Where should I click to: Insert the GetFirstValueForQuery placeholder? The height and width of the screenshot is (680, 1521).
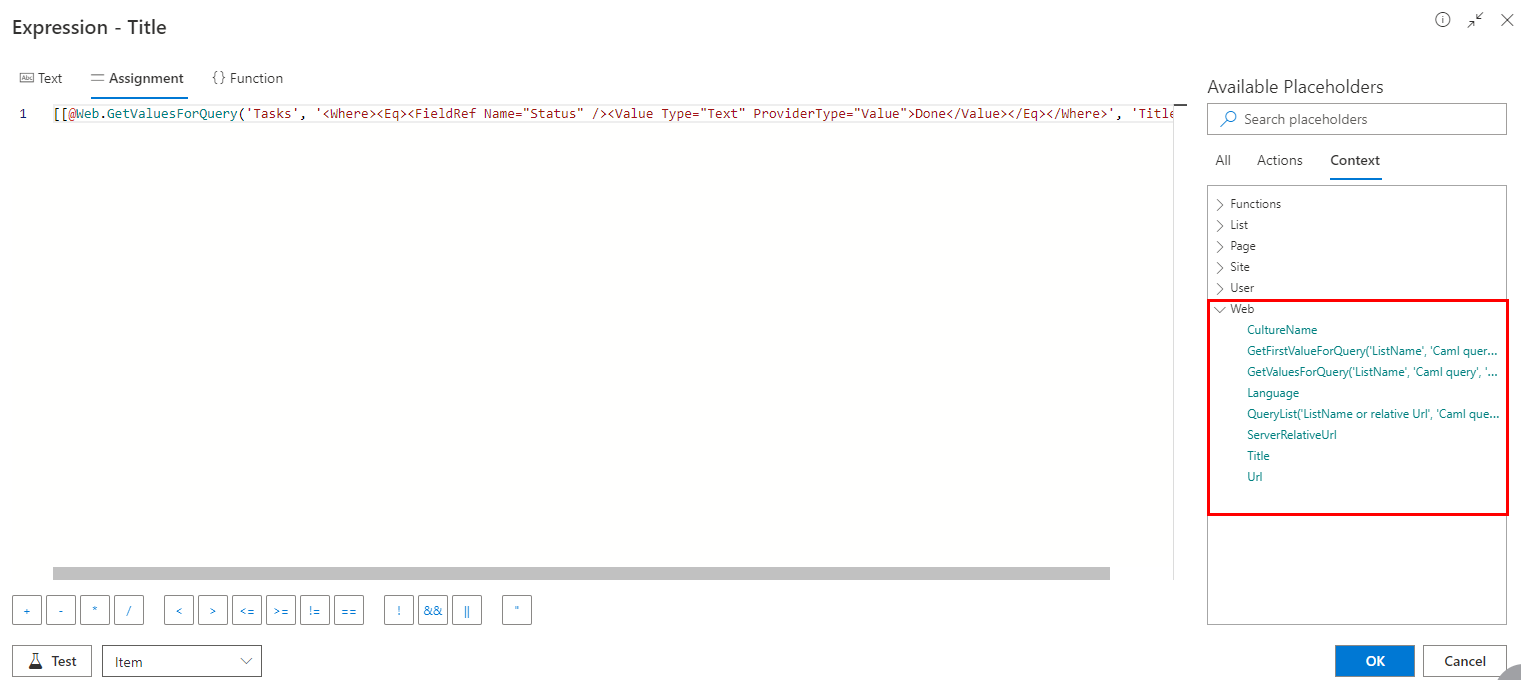pyautogui.click(x=1373, y=351)
